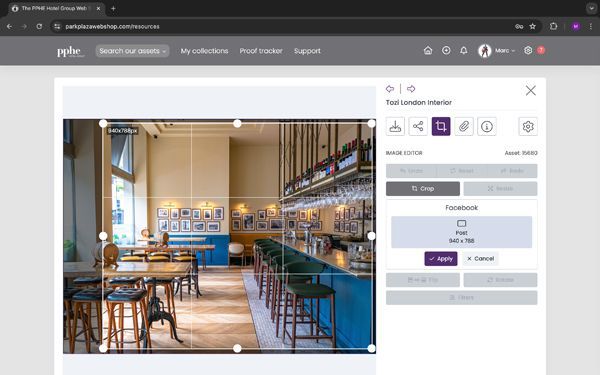Close the asset detail panel
The height and width of the screenshot is (375, 600).
(x=530, y=90)
